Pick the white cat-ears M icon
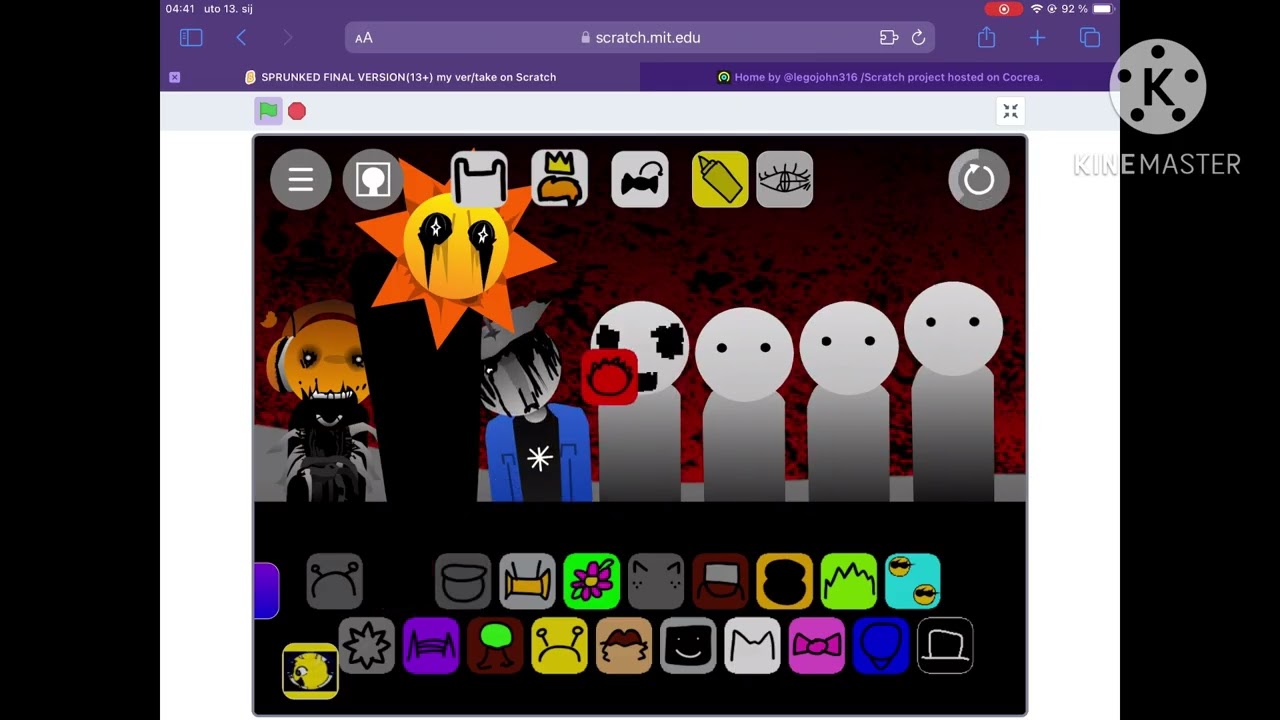 click(752, 646)
